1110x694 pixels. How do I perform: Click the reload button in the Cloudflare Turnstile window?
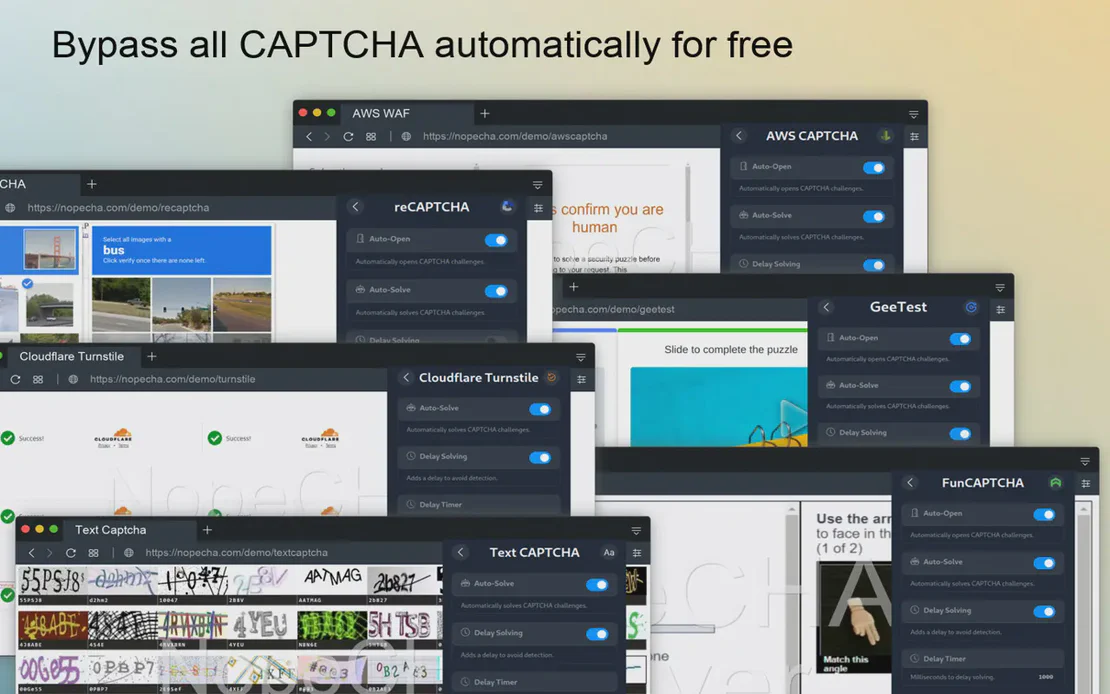point(15,379)
